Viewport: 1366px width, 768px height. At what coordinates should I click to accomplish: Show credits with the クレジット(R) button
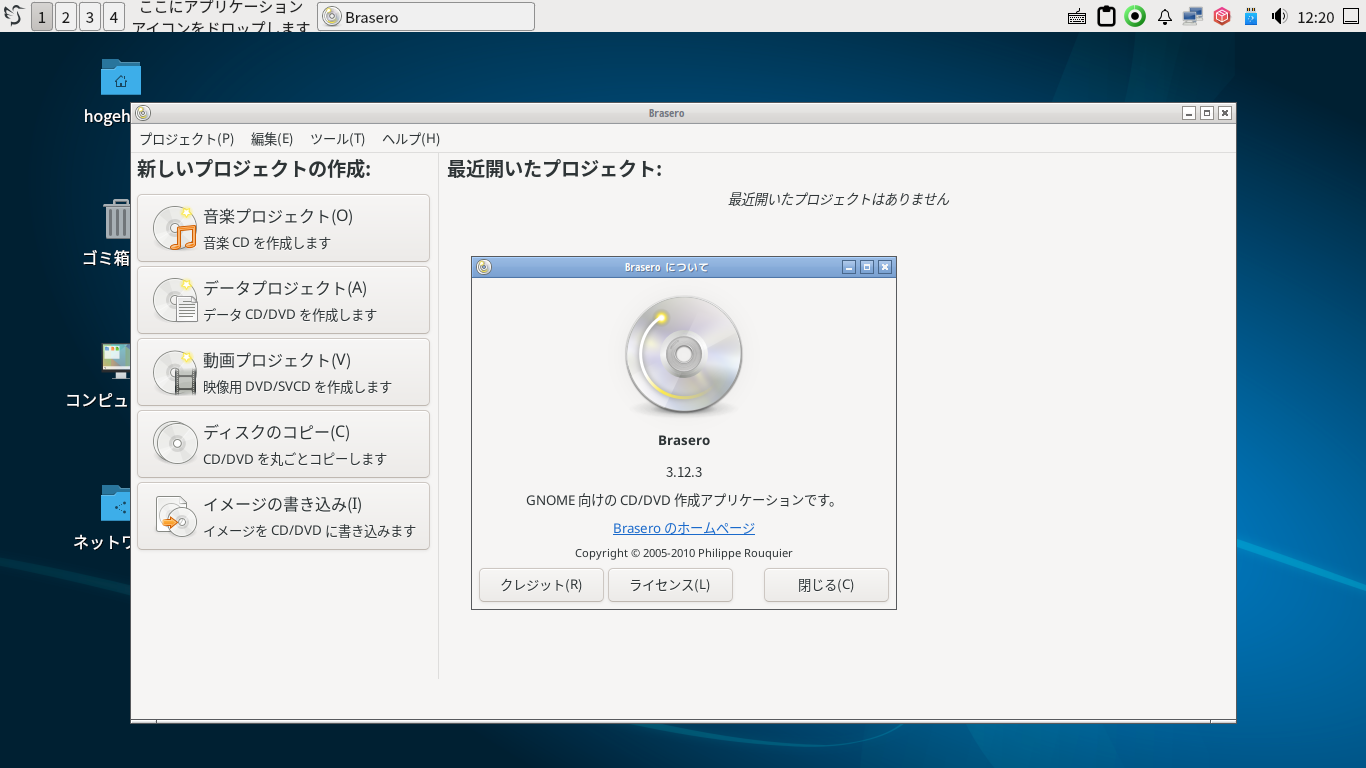pyautogui.click(x=541, y=585)
